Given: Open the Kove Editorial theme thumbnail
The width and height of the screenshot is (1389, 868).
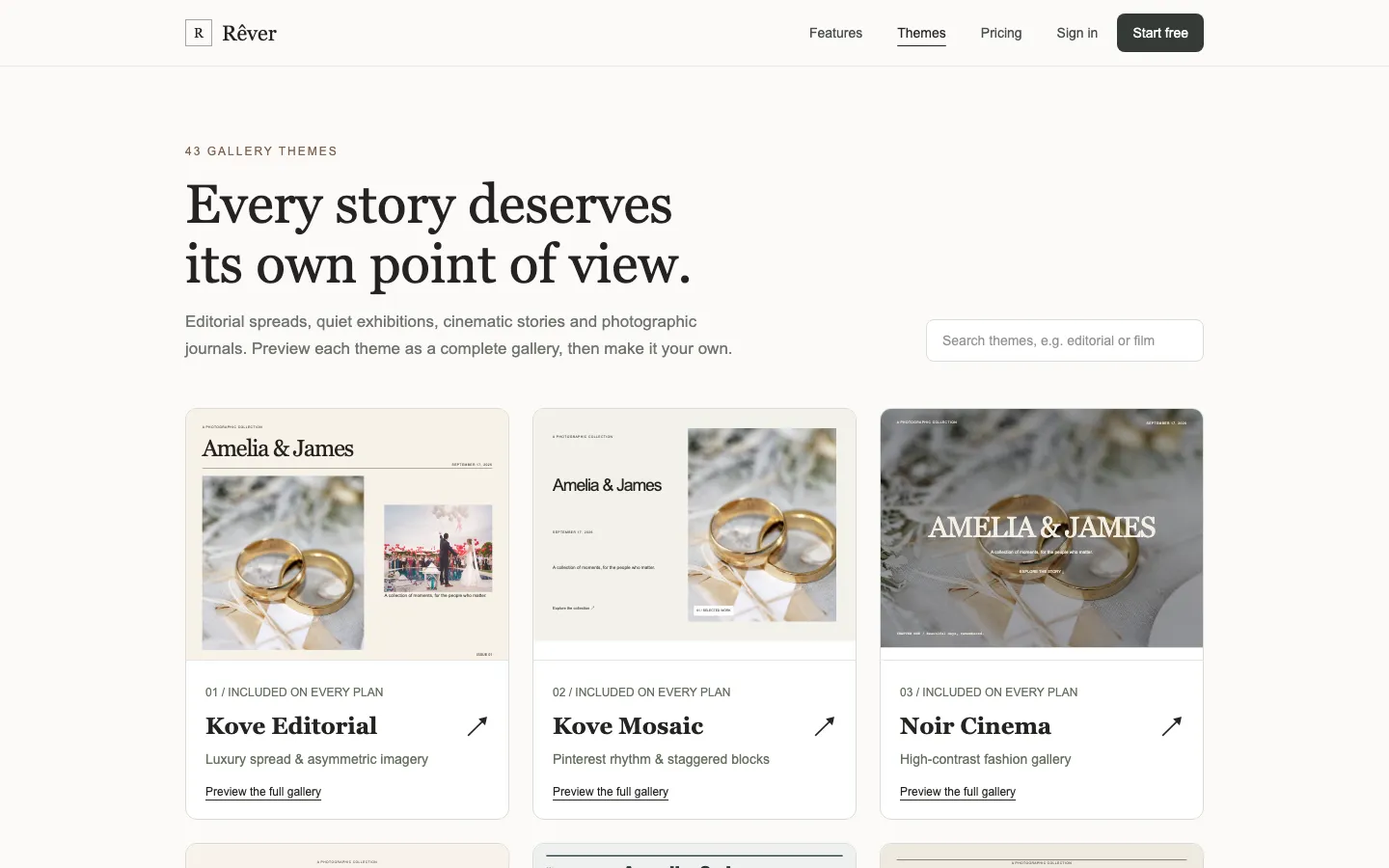Looking at the screenshot, I should [x=347, y=534].
